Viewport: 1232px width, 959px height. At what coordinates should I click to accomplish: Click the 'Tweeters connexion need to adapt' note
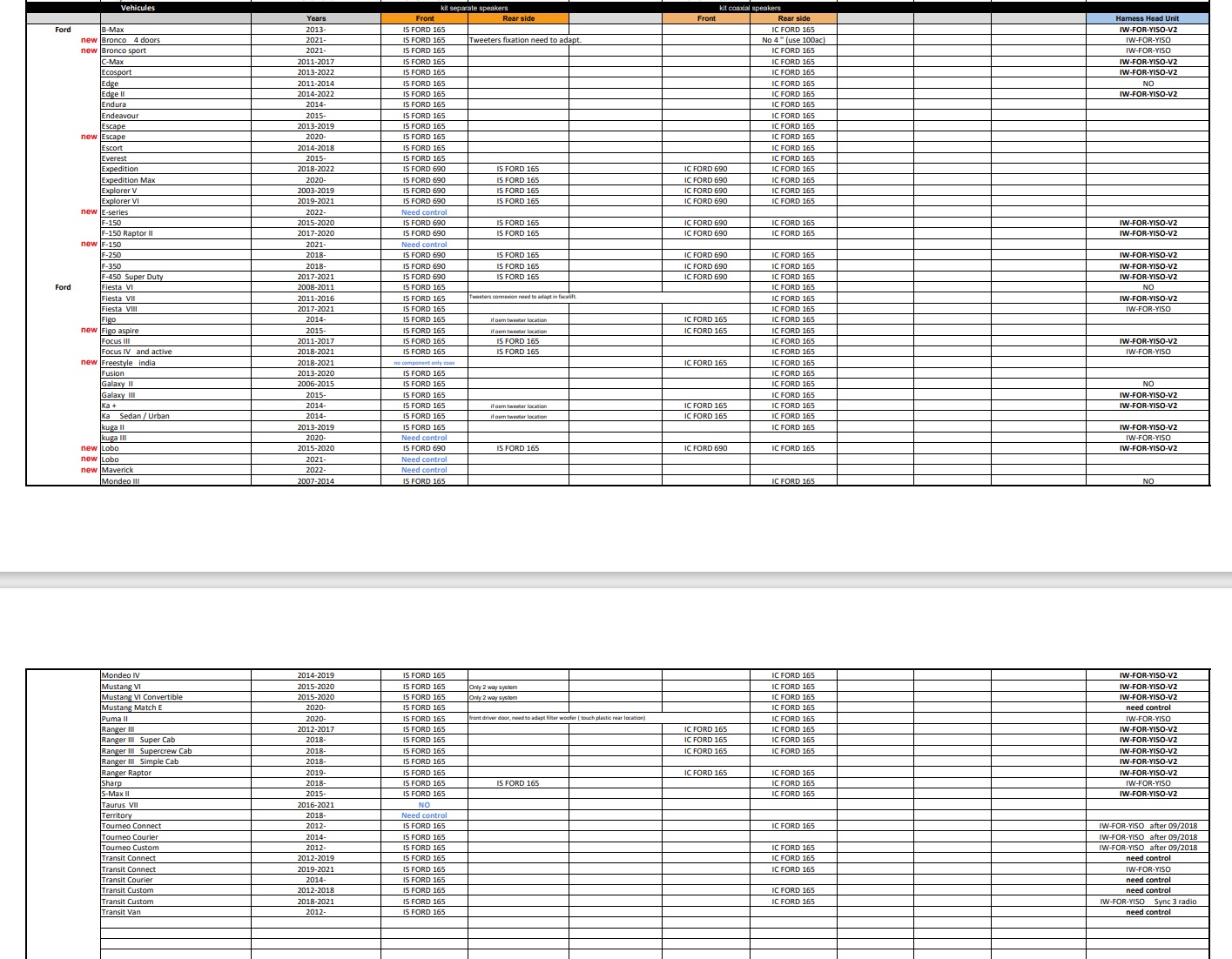pyautogui.click(x=523, y=297)
